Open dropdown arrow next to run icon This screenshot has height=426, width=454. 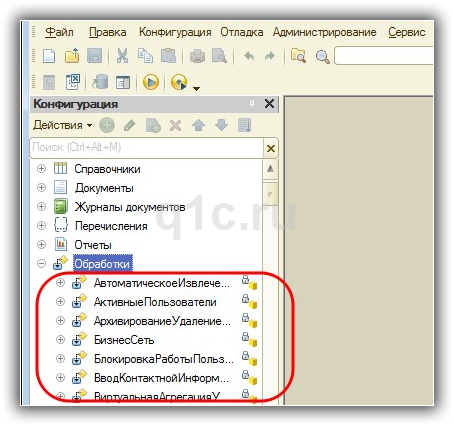(196, 88)
